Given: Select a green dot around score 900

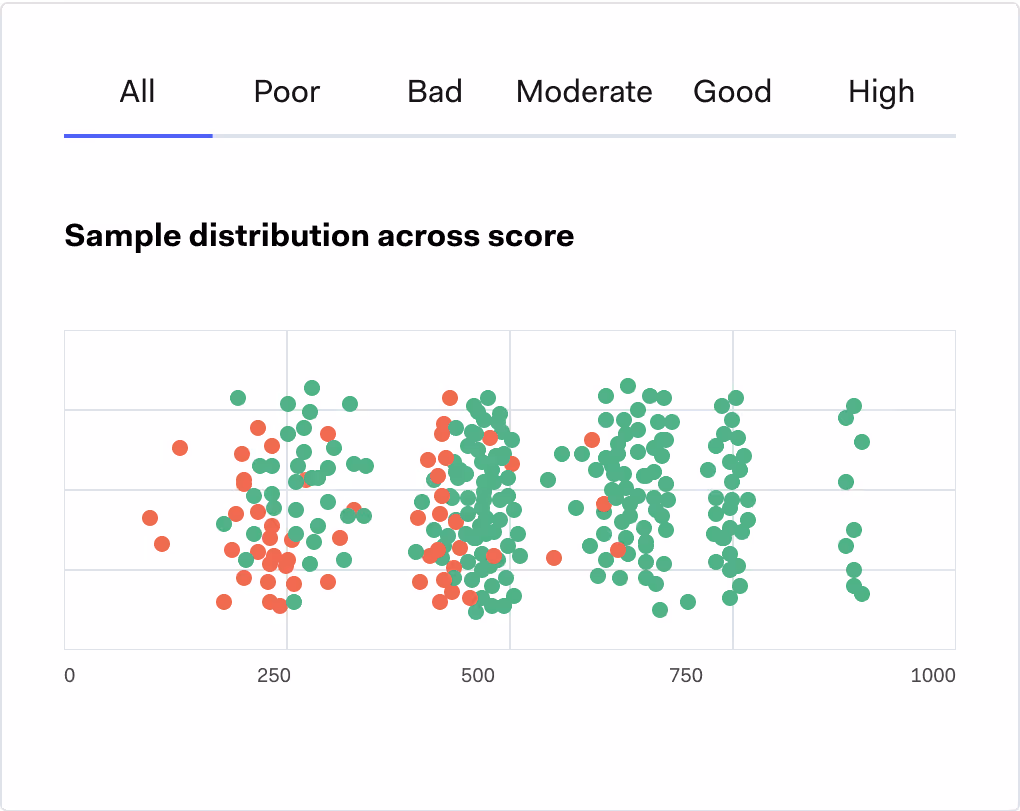Looking at the screenshot, I should coord(852,406).
